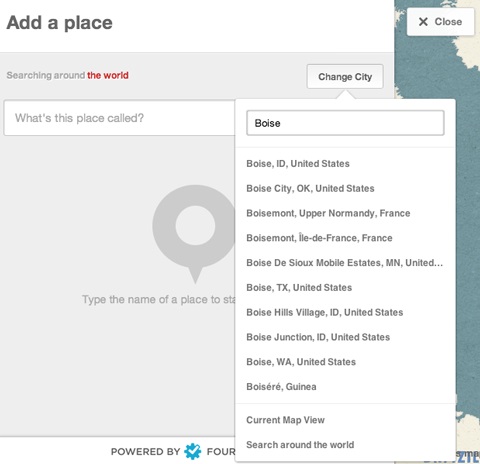Screen dimensions: 480x464
Task: Click the Close button
Action: tap(440, 22)
